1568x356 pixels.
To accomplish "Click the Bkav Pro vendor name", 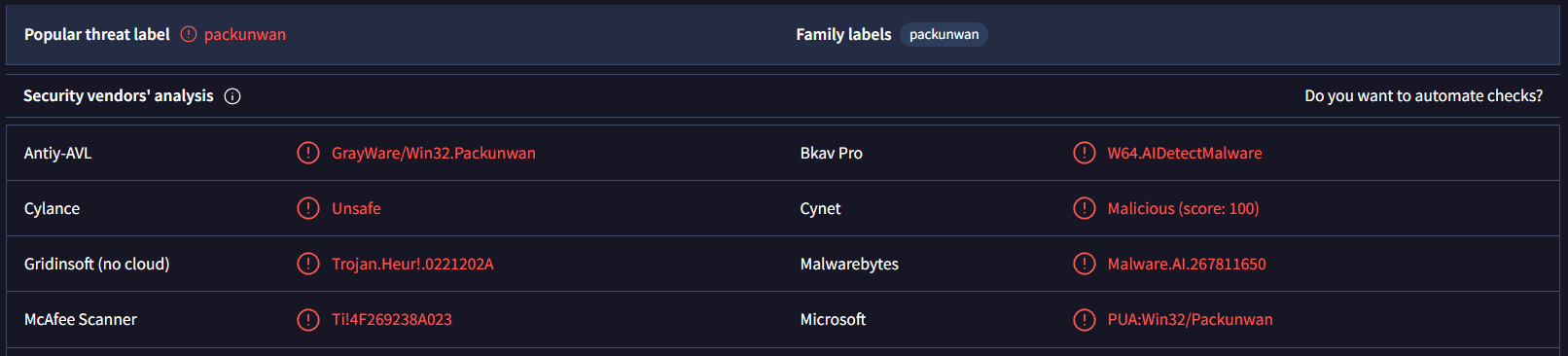I will 831,153.
